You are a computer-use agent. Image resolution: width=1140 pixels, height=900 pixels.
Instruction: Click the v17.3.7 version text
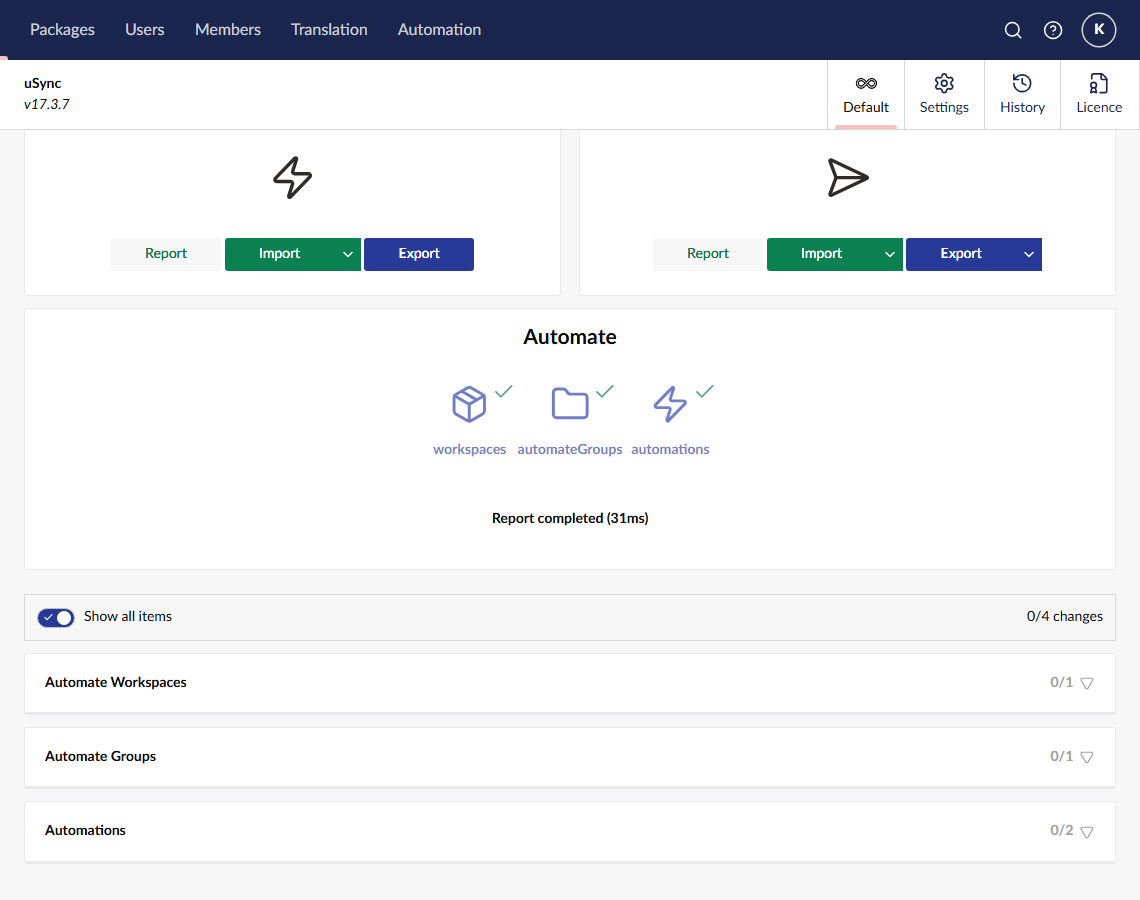tap(47, 104)
